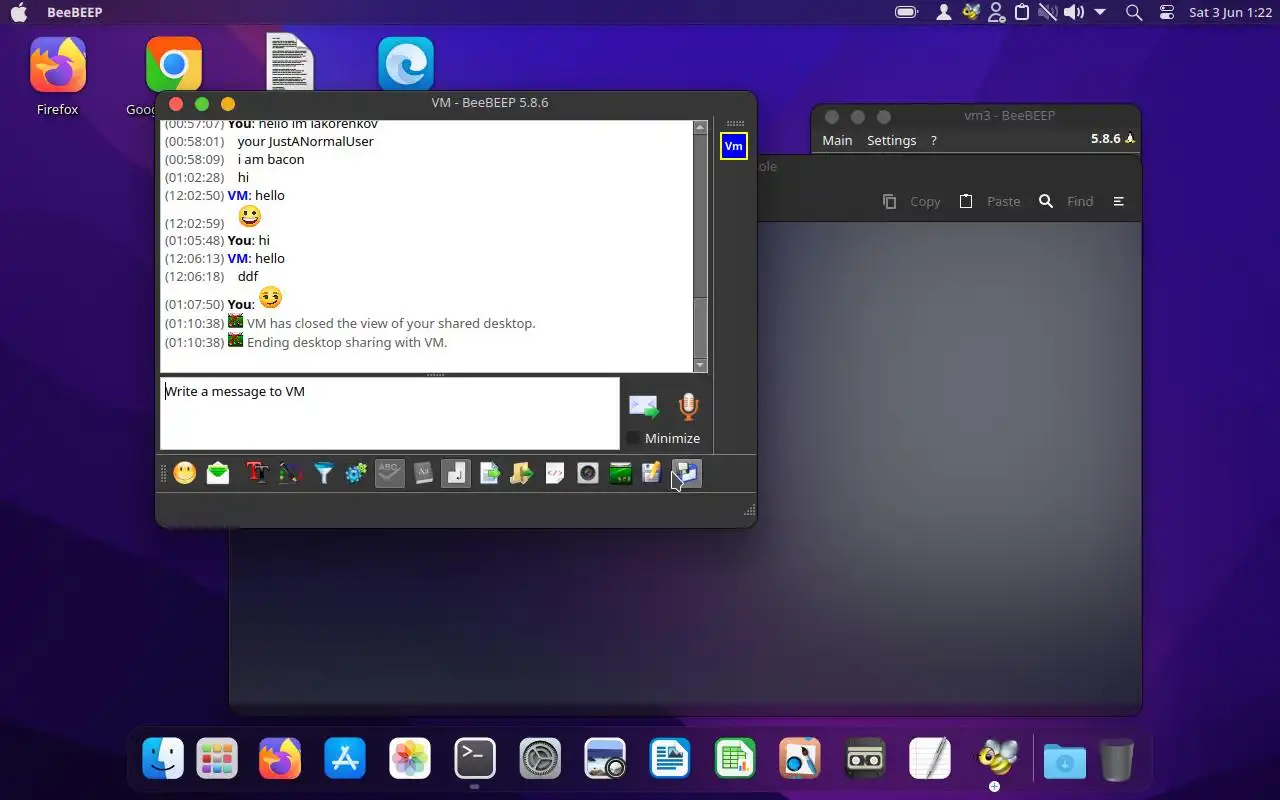1280x800 pixels.
Task: Open the font color picker pencil icon
Action: (x=290, y=473)
